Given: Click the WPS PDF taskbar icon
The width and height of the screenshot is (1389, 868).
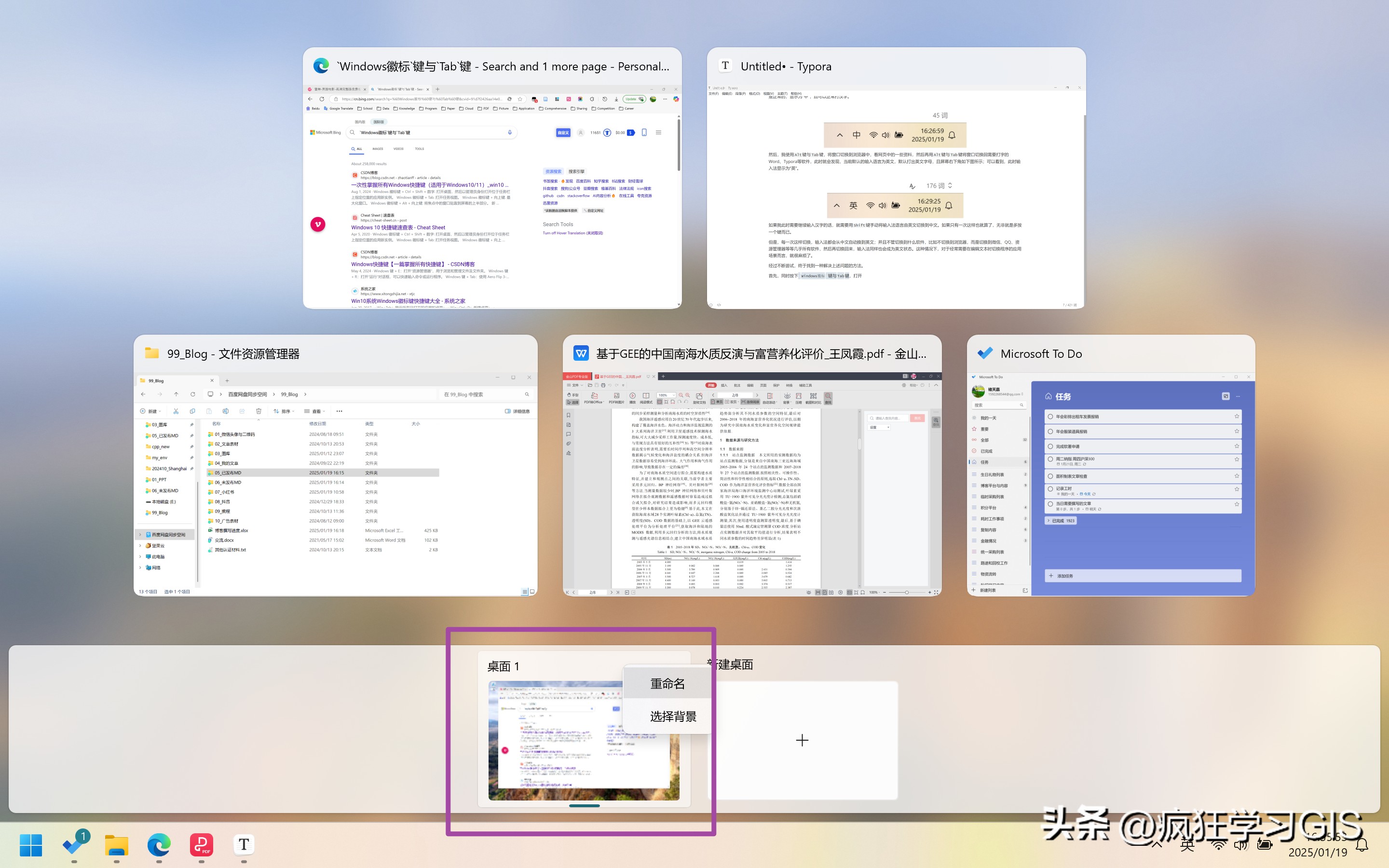Looking at the screenshot, I should [x=202, y=845].
